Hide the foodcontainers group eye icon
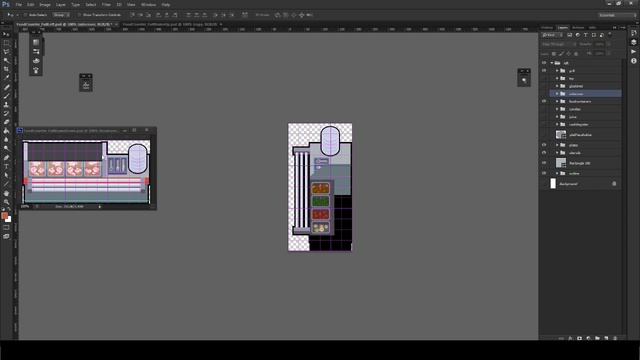Image resolution: width=640 pixels, height=360 pixels. click(x=544, y=101)
